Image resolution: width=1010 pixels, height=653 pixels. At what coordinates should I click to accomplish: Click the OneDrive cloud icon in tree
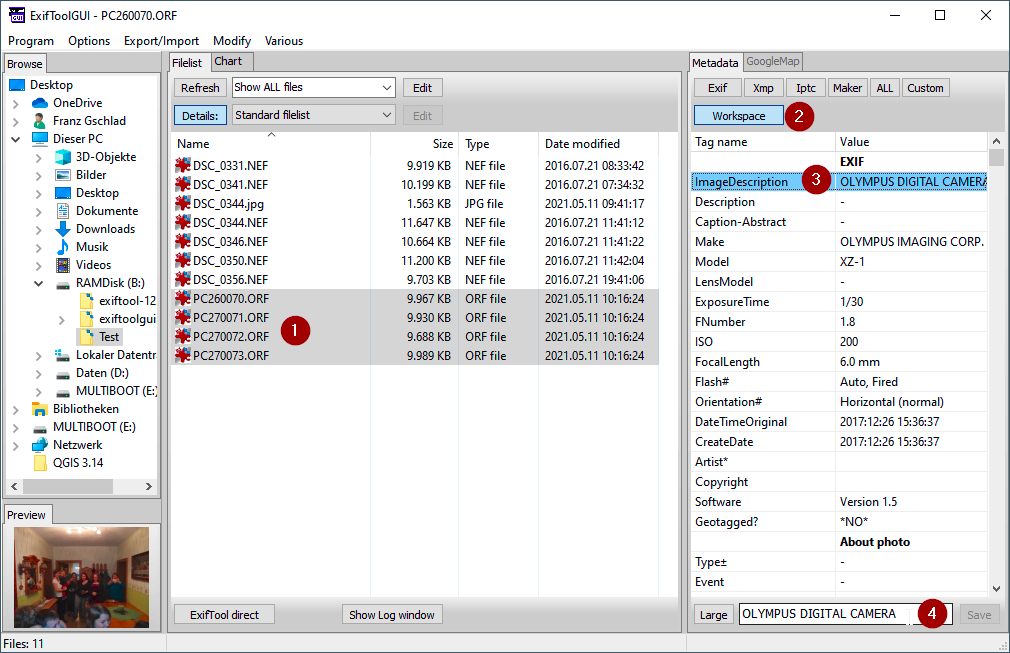(x=40, y=103)
